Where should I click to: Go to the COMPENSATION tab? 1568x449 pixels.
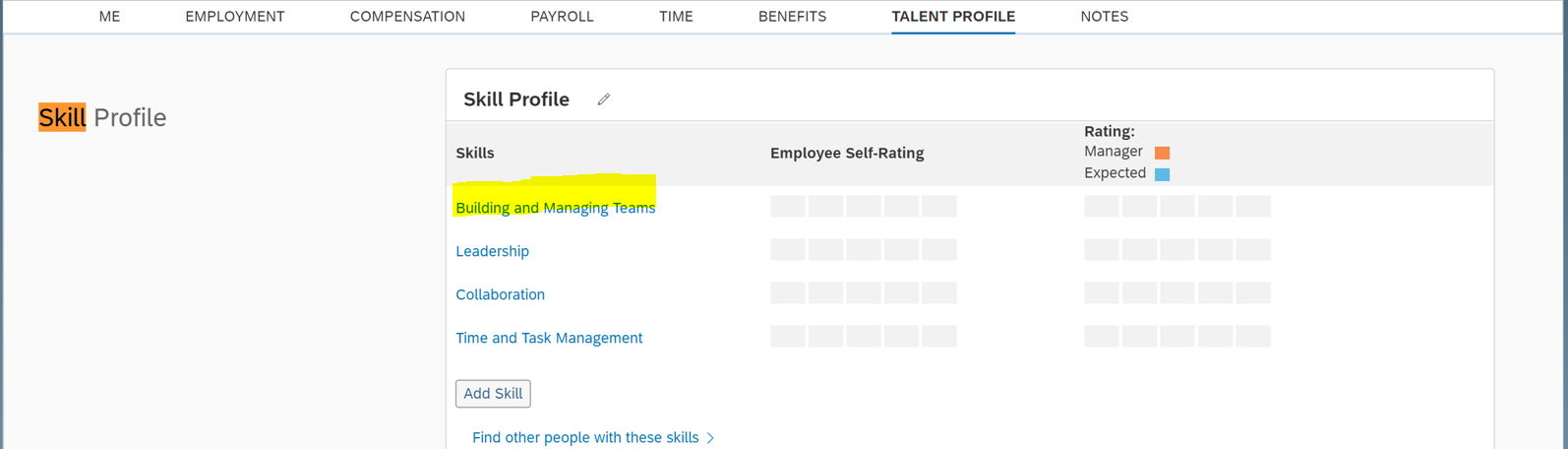[x=407, y=17]
